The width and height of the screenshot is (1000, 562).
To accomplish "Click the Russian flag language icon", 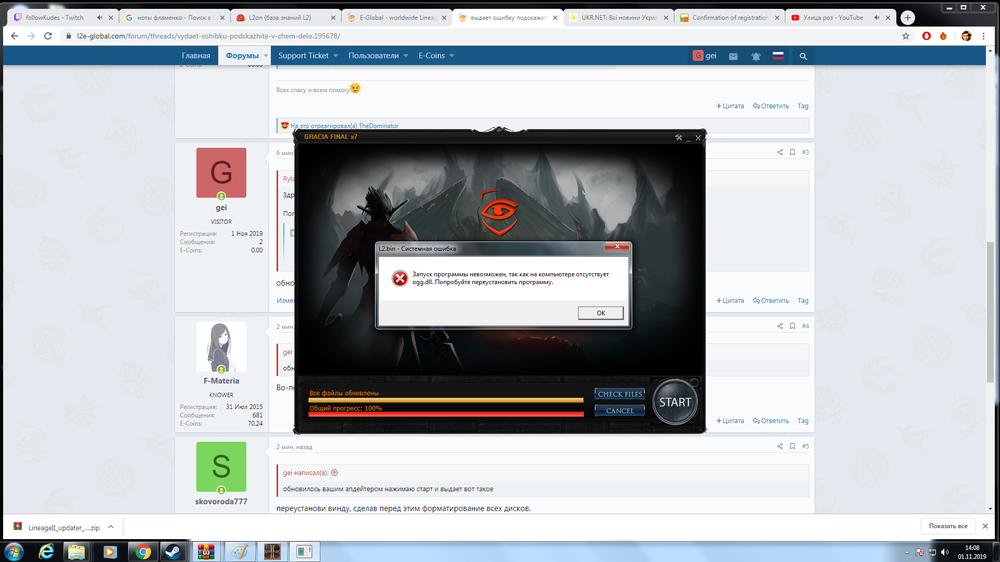I will point(777,56).
